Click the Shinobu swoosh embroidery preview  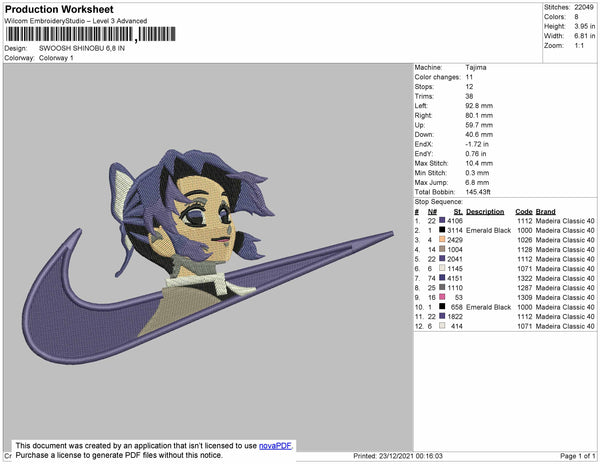pos(208,256)
